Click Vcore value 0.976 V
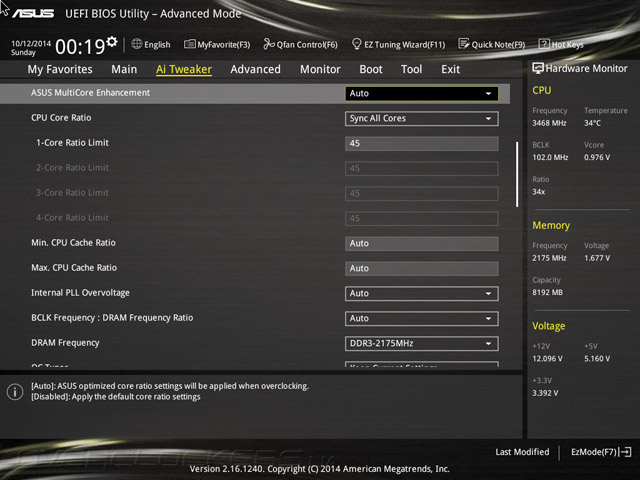Screen dimensions: 640x480 click(x=597, y=157)
